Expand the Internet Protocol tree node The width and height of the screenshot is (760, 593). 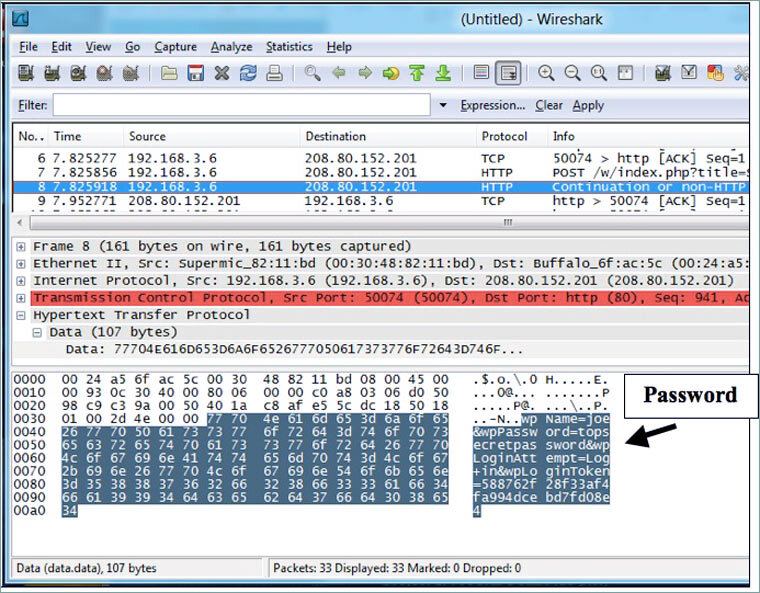click(20, 281)
